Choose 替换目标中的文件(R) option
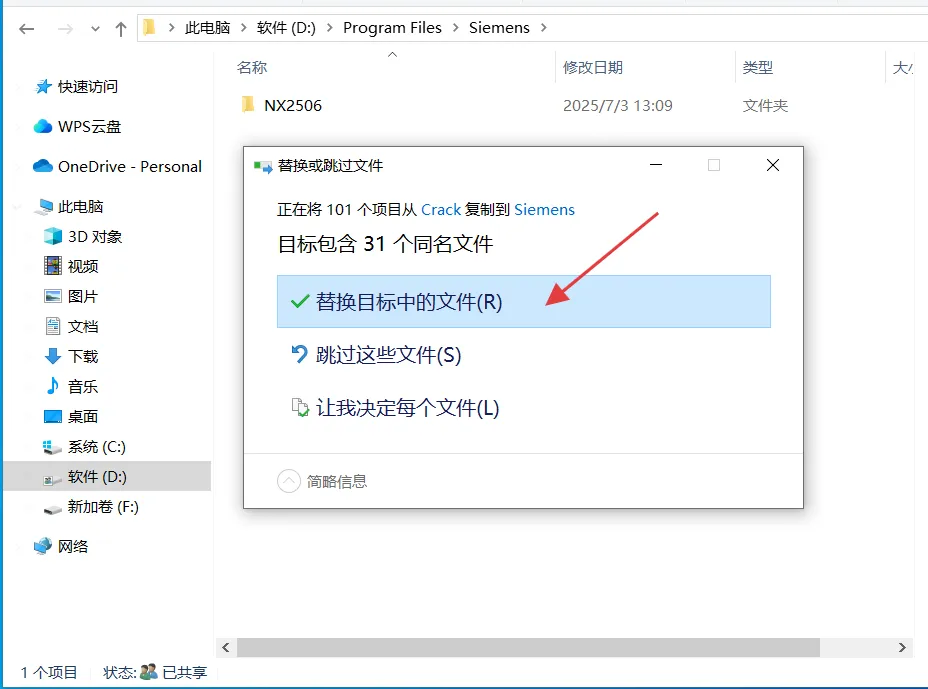Screen dimensions: 928x689 [524, 301]
